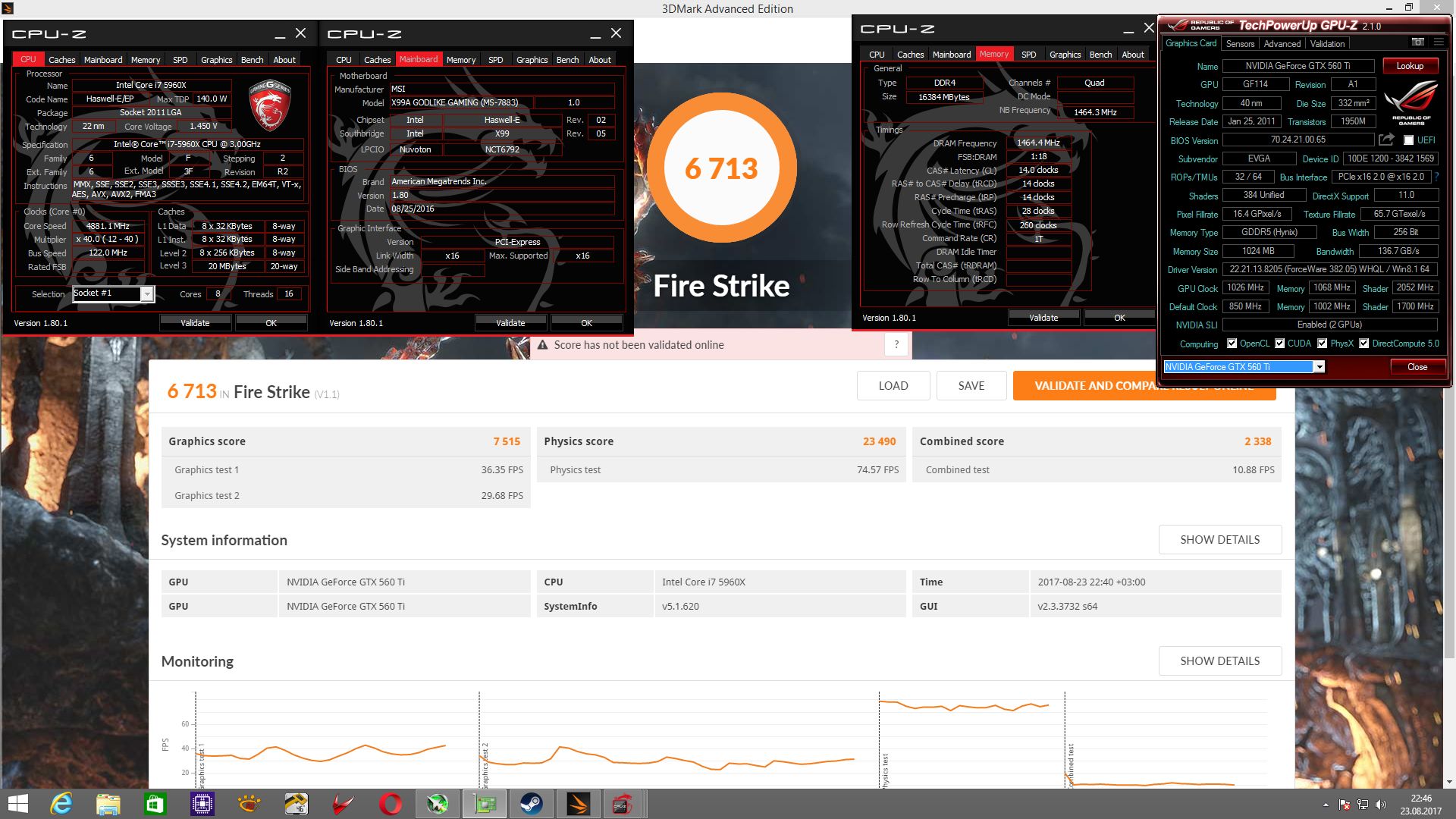Open File Explorer from the taskbar
The image size is (1456, 819).
tap(108, 804)
